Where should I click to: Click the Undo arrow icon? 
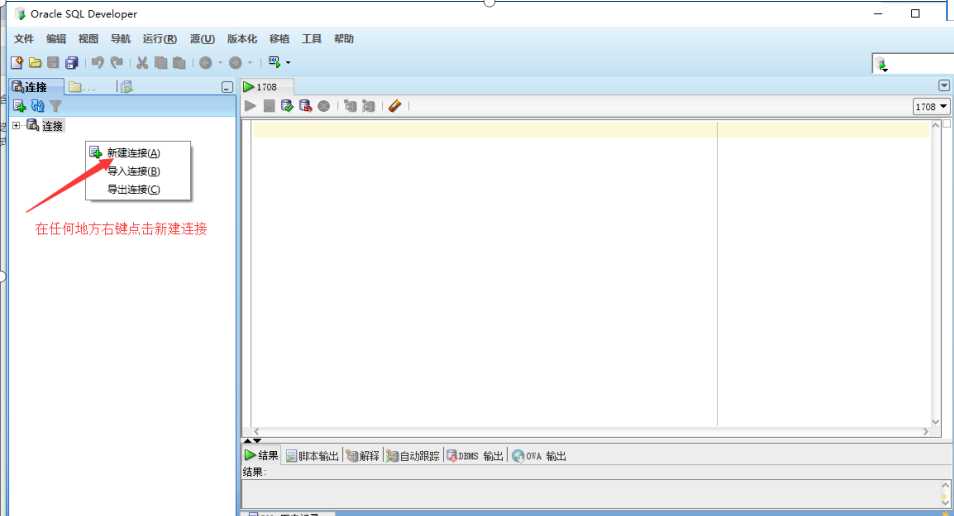98,62
